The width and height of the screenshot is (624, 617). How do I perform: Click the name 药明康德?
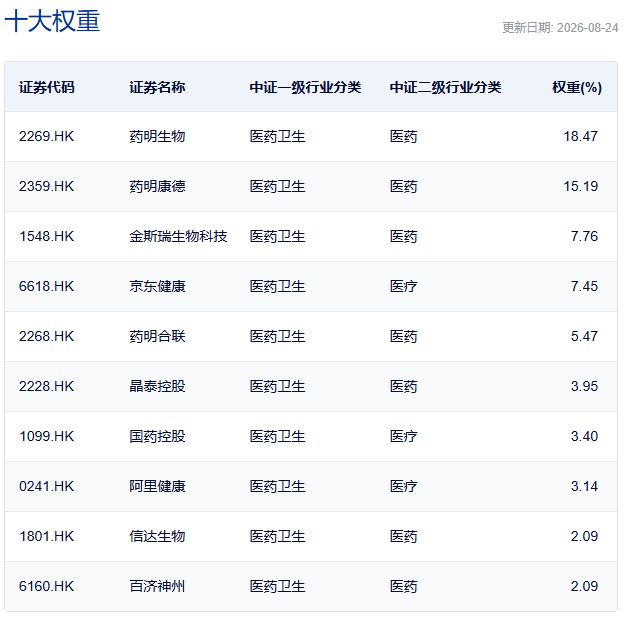(x=157, y=186)
